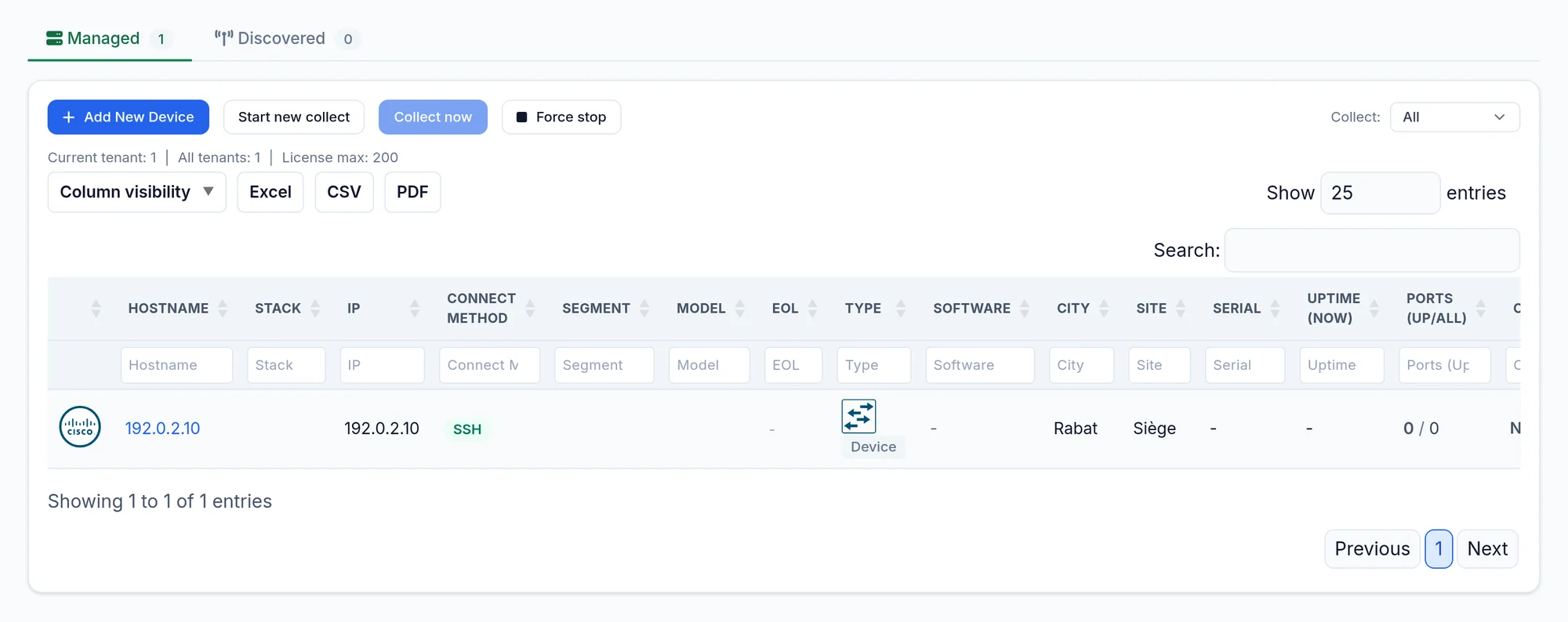Viewport: 1568px width, 622px height.
Task: Focus the Search input field
Action: pos(1372,250)
